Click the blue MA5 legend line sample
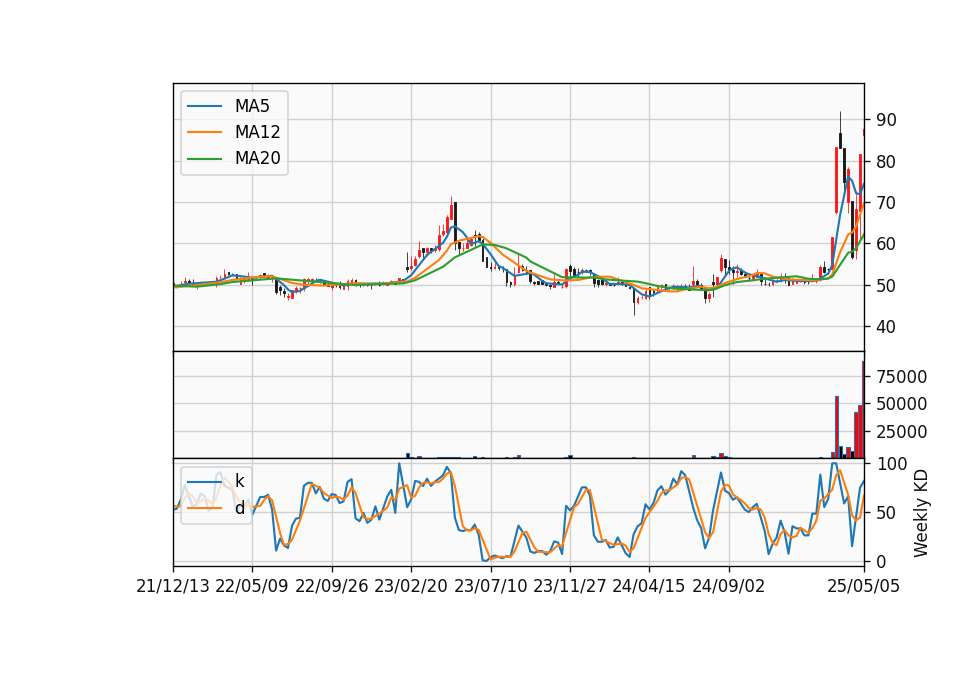960x690 pixels. [204, 106]
